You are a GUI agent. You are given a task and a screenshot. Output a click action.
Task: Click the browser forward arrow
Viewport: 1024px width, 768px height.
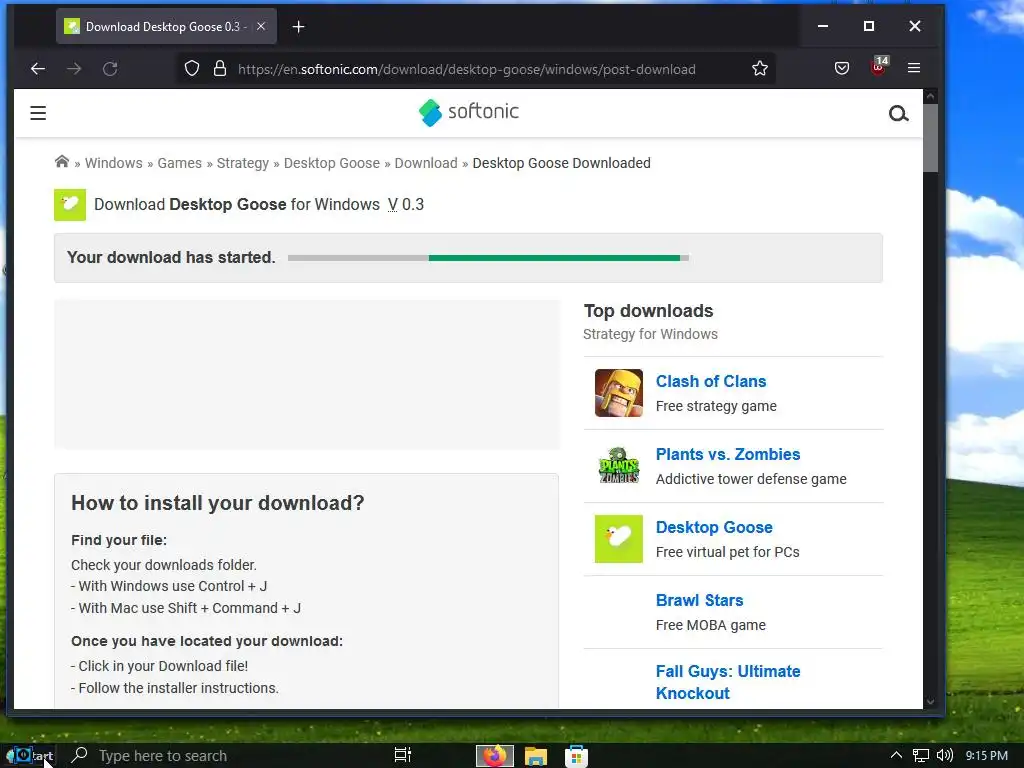pos(74,69)
